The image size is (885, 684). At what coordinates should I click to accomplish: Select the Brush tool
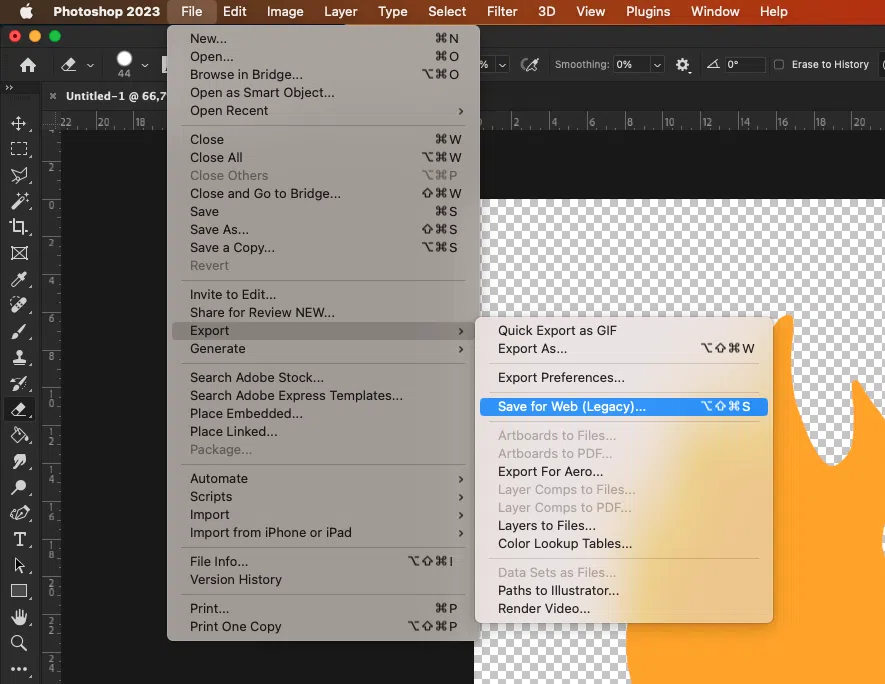point(19,331)
